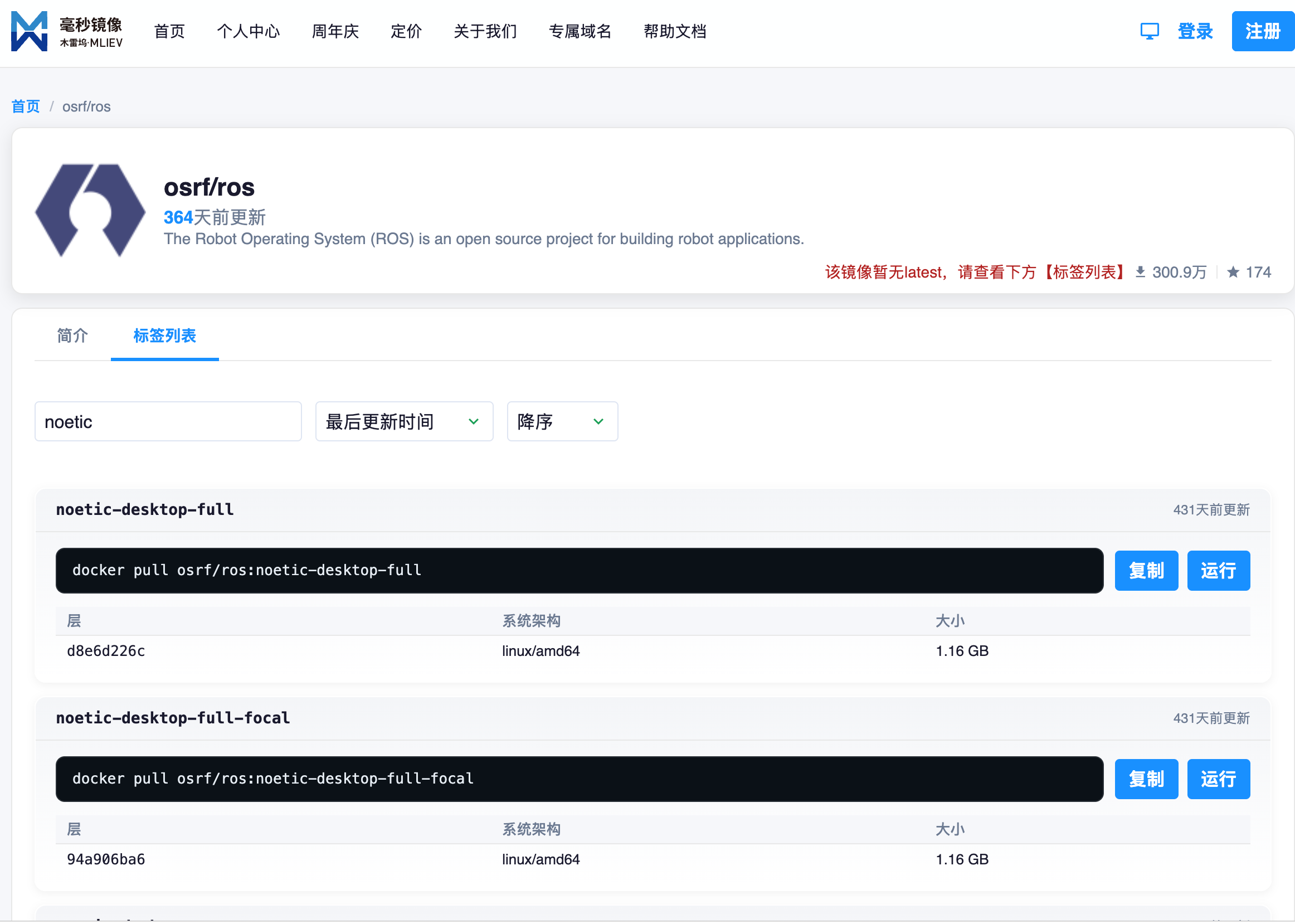
Task: Click the 首页 breadcrumb link
Action: pyautogui.click(x=26, y=106)
